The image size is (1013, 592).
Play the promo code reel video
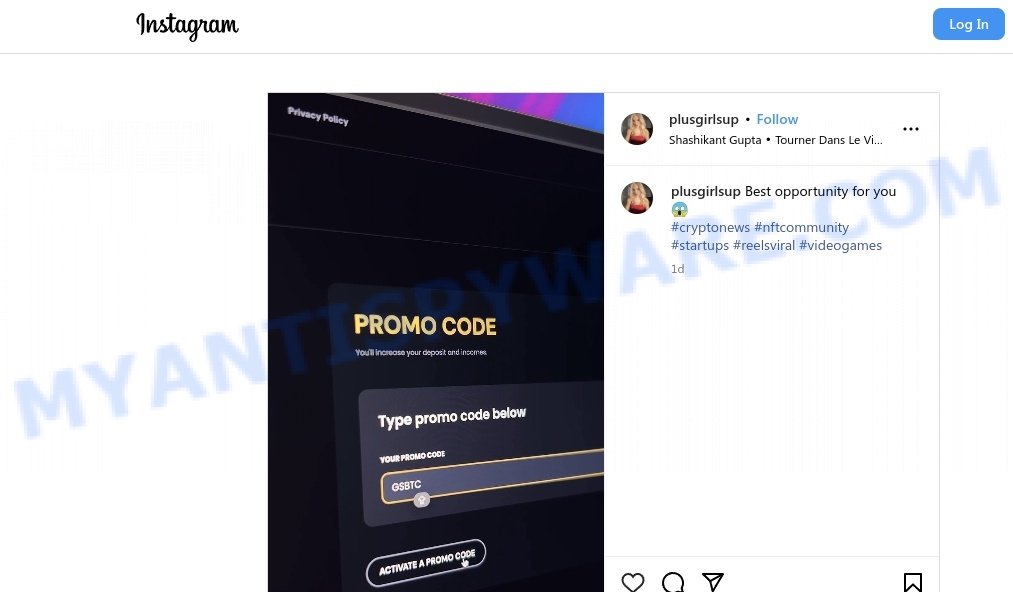pos(436,343)
